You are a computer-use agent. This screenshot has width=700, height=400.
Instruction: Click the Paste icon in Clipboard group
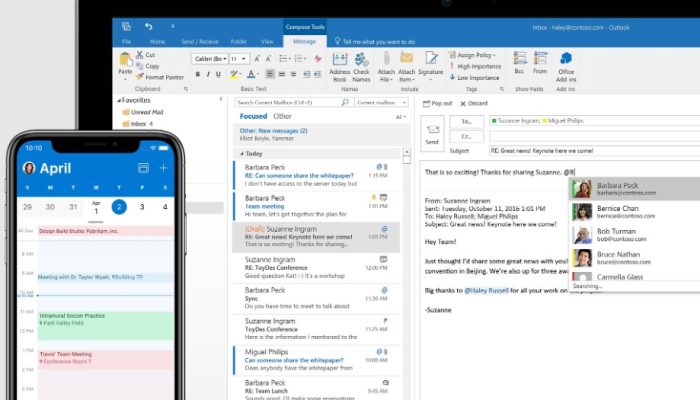click(x=125, y=59)
